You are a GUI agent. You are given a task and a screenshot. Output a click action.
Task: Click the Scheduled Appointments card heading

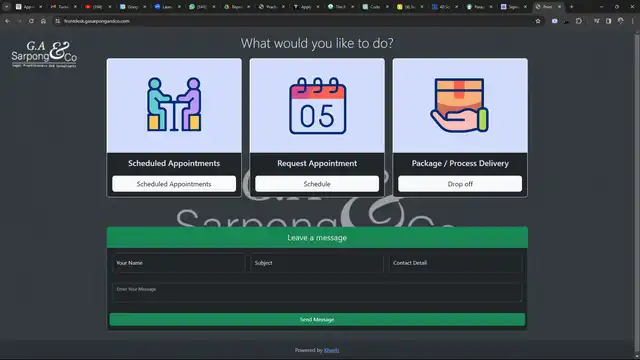click(174, 163)
